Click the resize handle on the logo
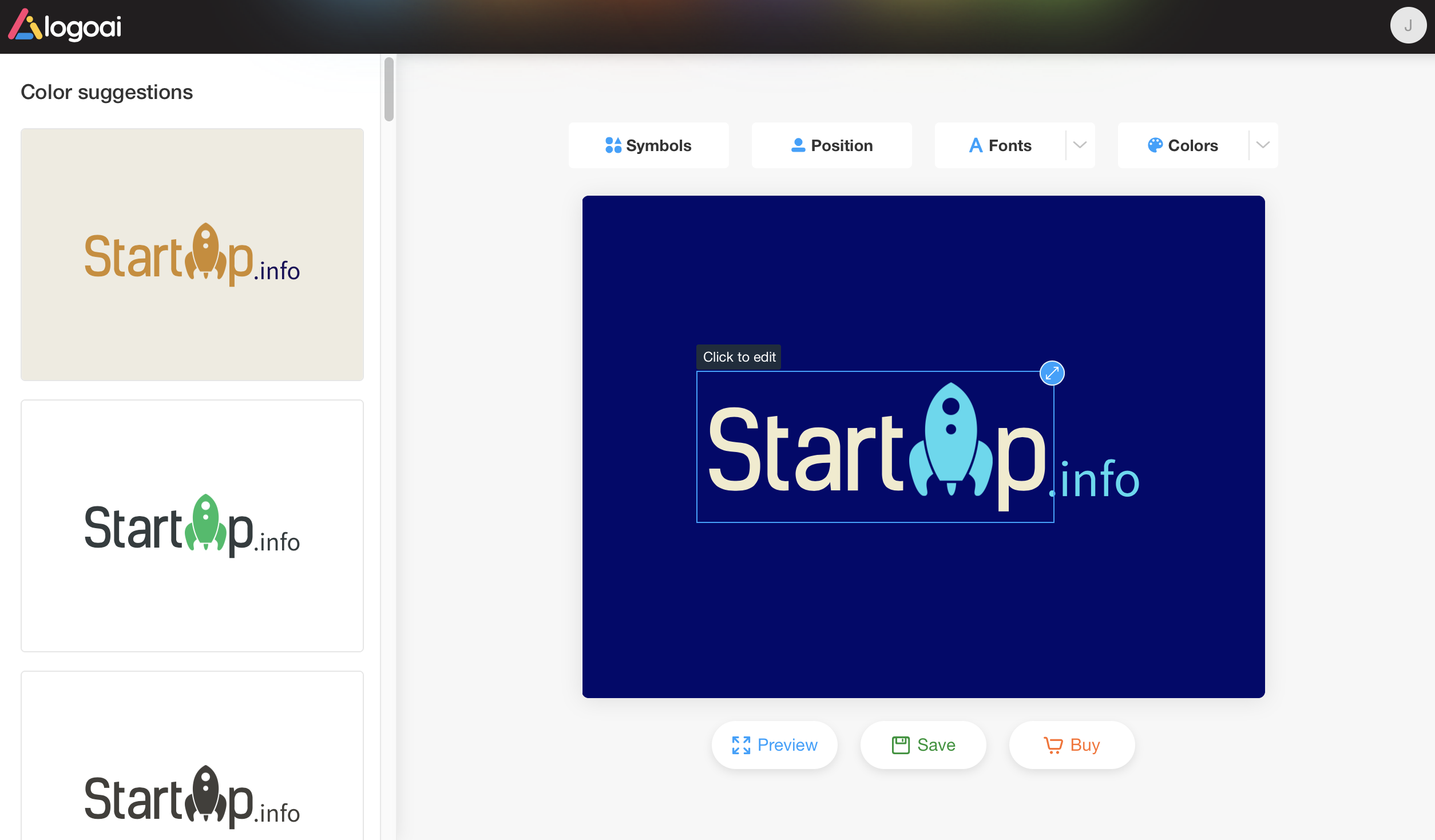Screen dimensions: 1435x840 (1053, 373)
